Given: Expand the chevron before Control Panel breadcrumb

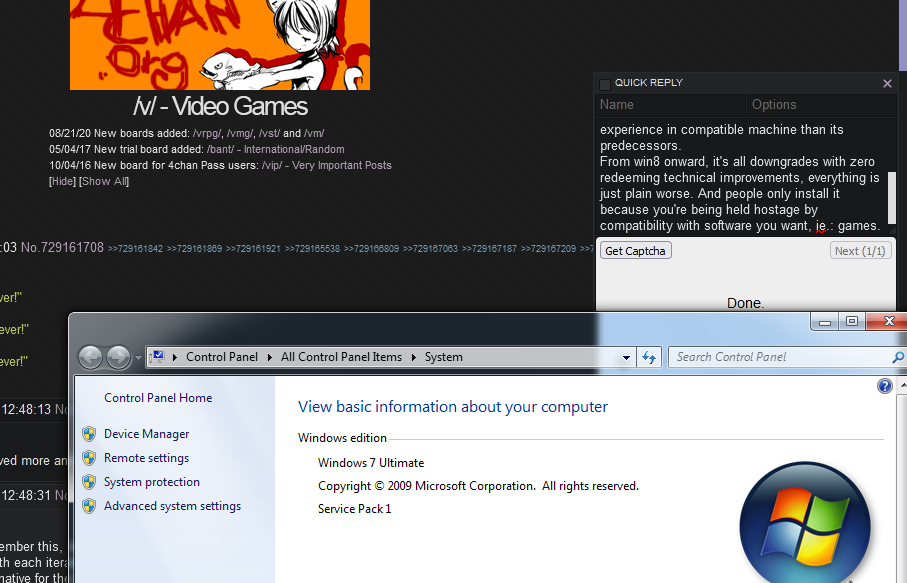Looking at the screenshot, I should [x=175, y=357].
